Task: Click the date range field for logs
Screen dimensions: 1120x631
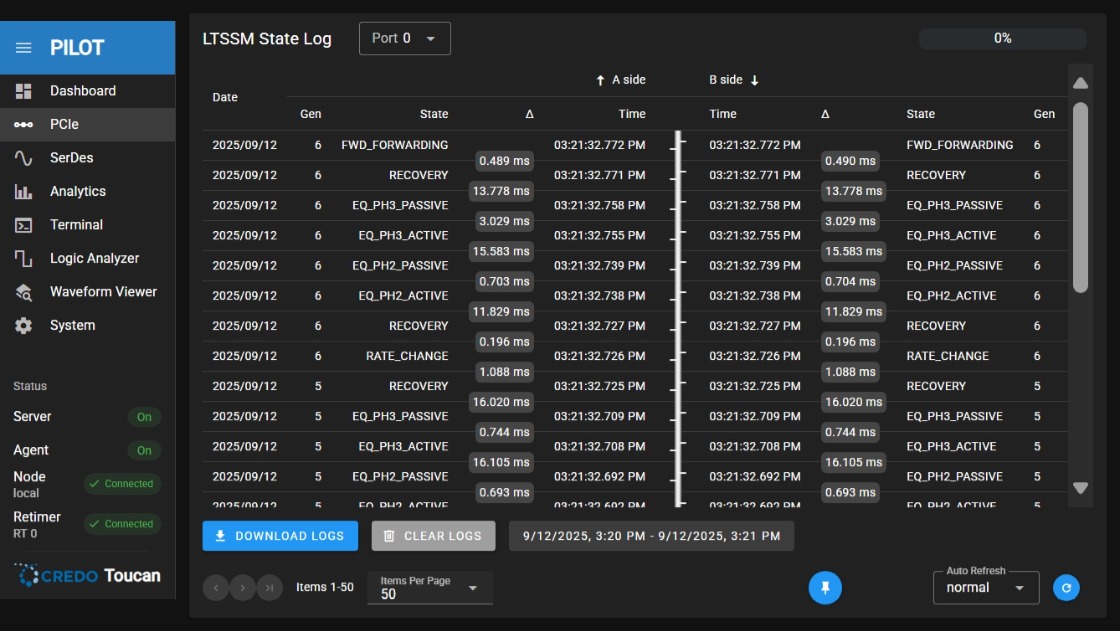Action: point(651,536)
